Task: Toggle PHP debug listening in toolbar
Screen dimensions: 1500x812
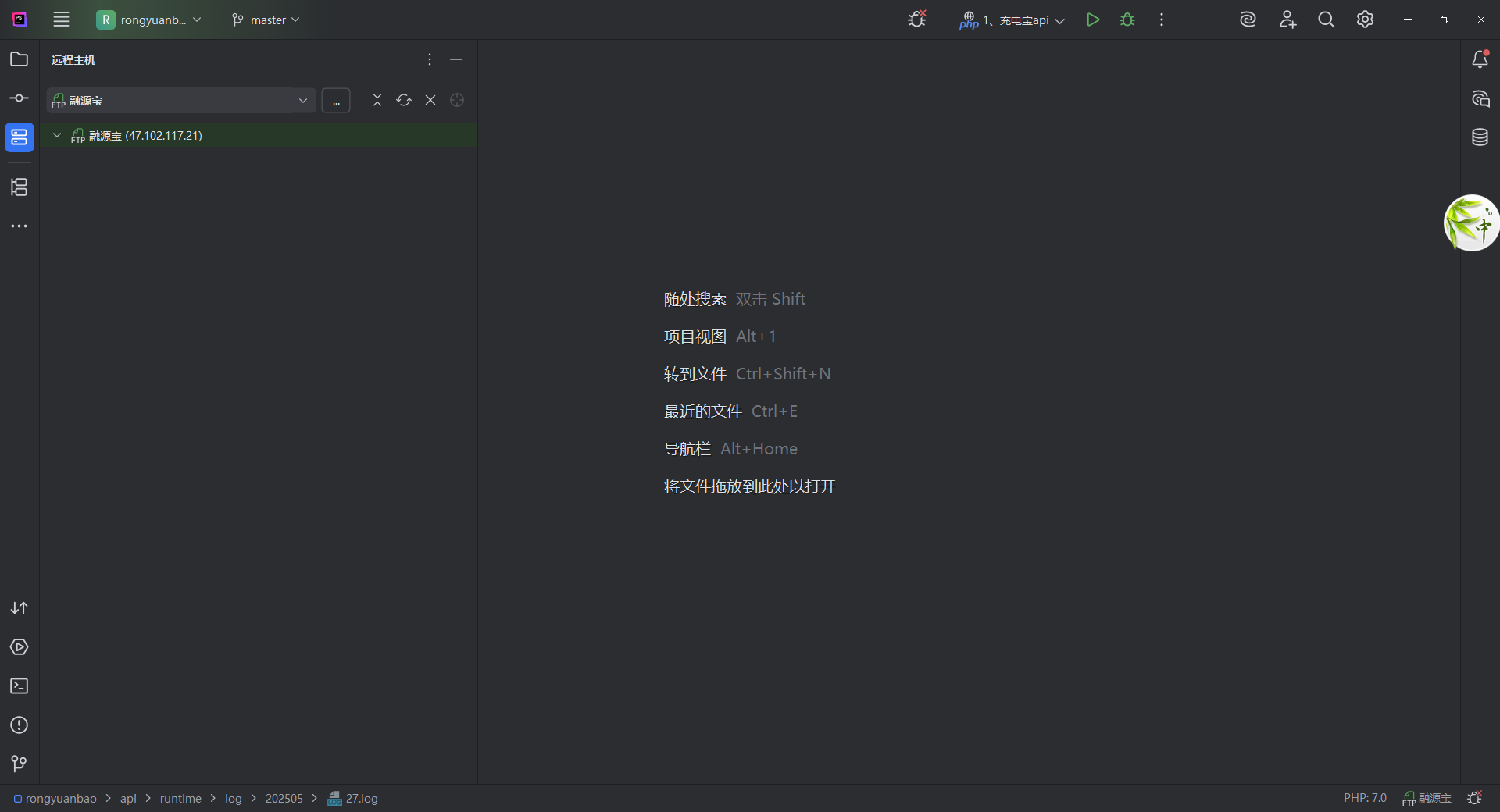Action: 917,20
